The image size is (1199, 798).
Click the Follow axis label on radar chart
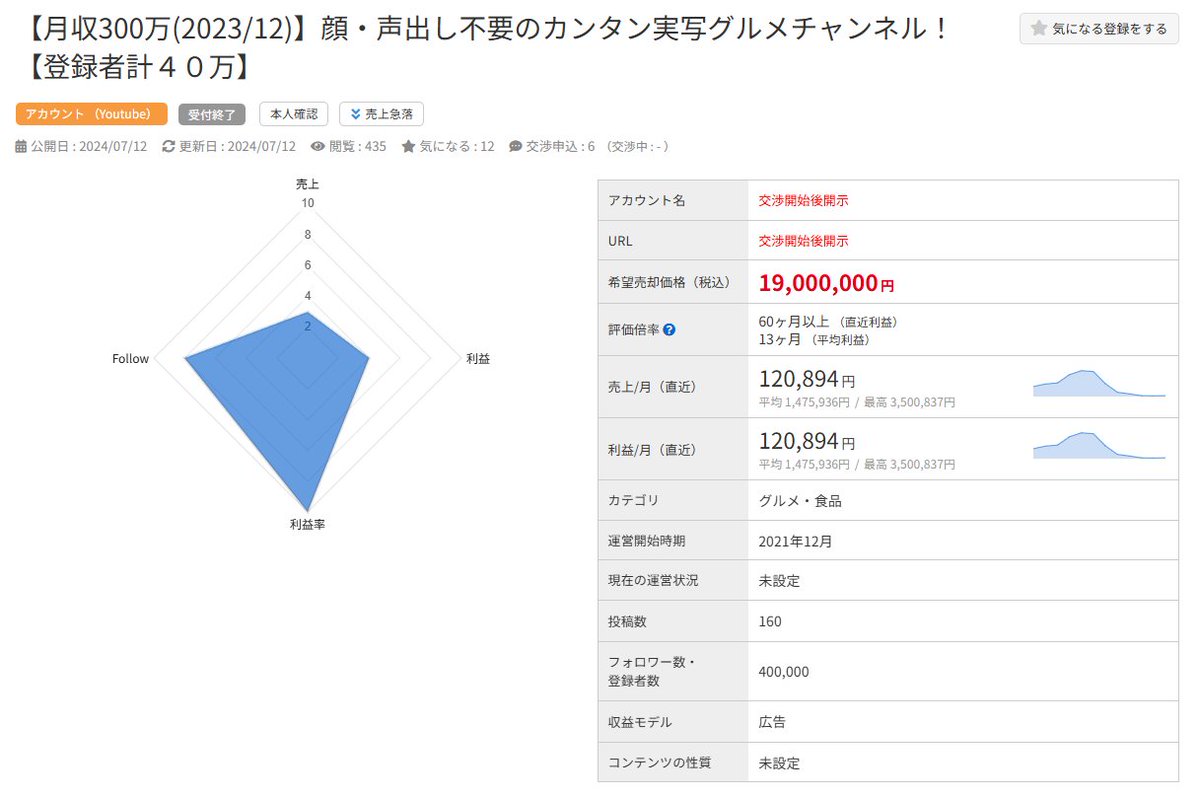pyautogui.click(x=130, y=358)
